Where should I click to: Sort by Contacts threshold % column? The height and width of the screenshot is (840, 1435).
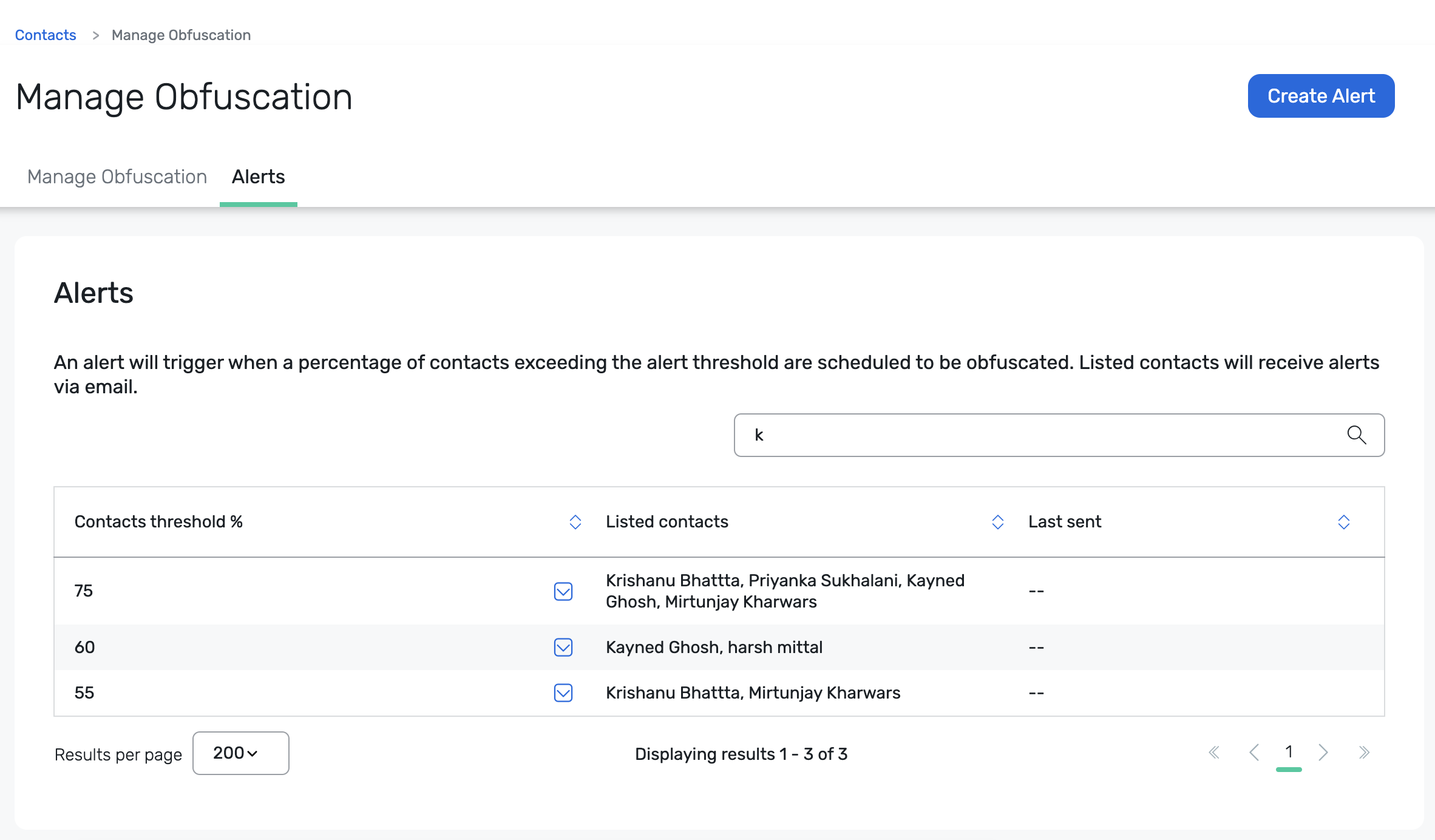point(575,522)
